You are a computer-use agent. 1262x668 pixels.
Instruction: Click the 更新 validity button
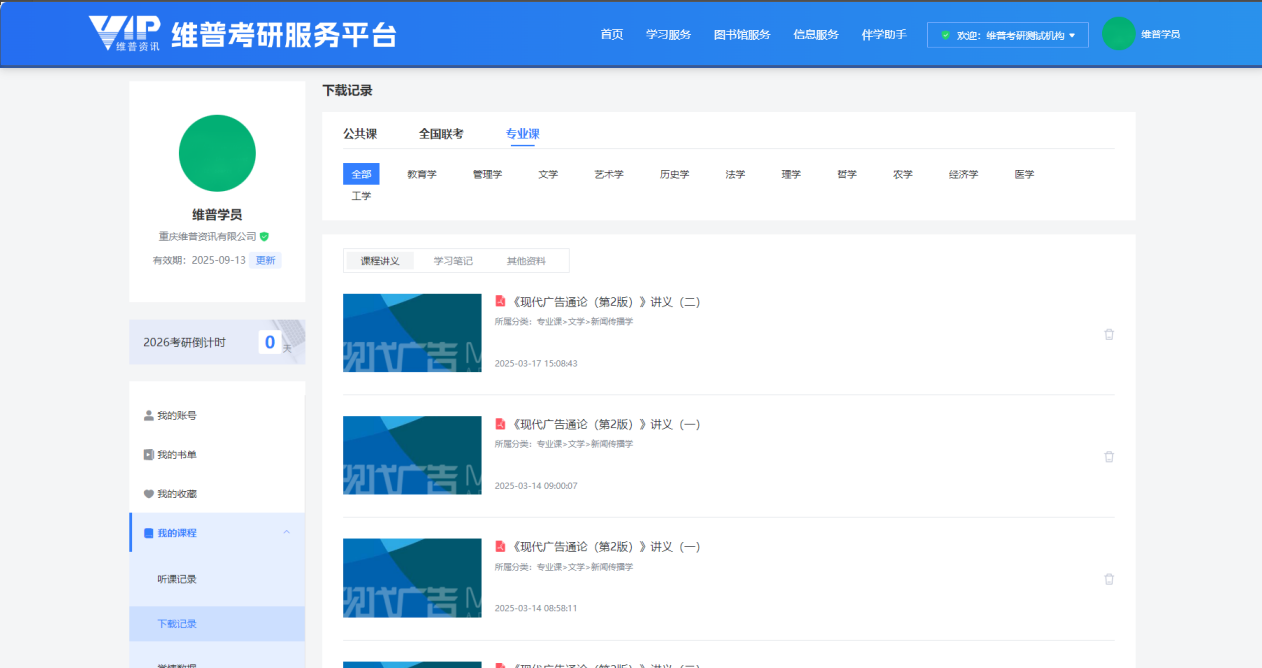pos(265,260)
